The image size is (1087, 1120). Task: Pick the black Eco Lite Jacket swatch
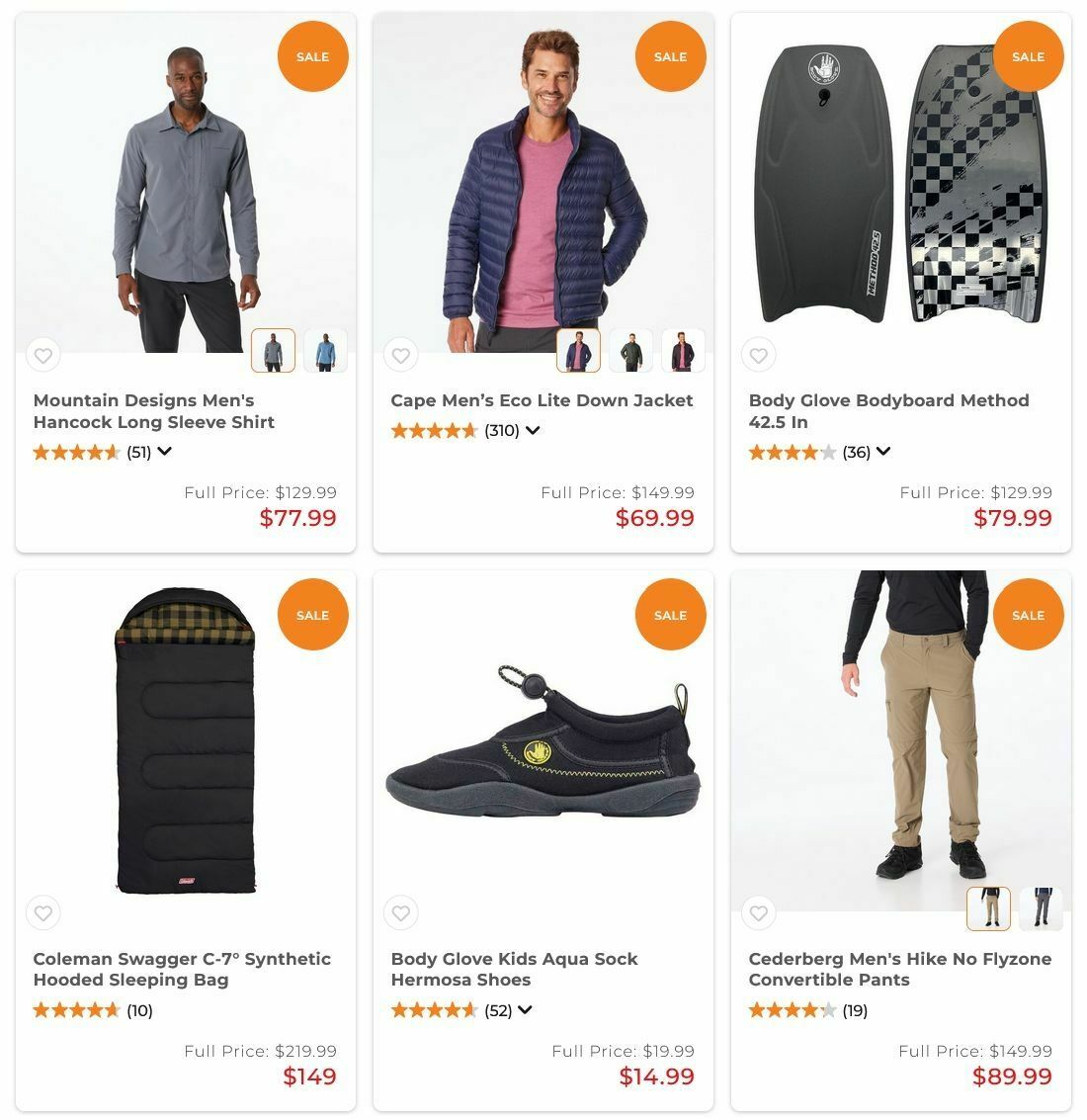(683, 351)
